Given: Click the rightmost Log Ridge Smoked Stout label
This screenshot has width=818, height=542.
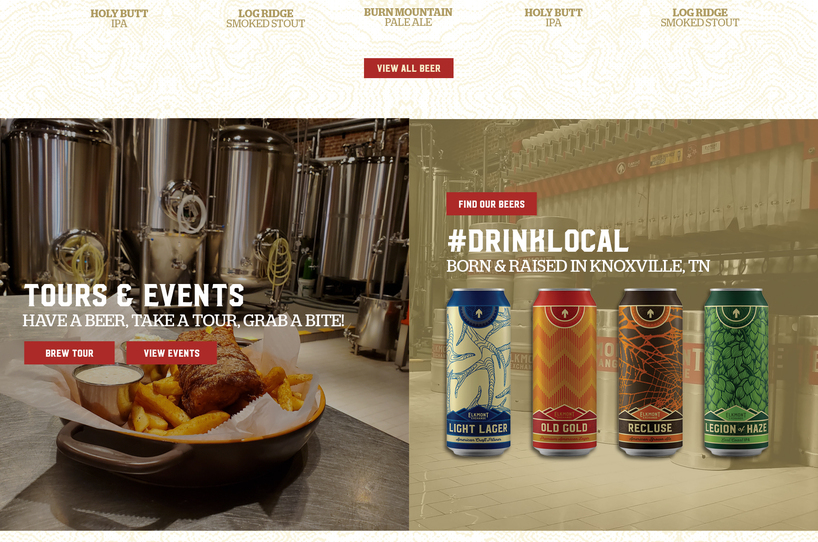Looking at the screenshot, I should (700, 18).
